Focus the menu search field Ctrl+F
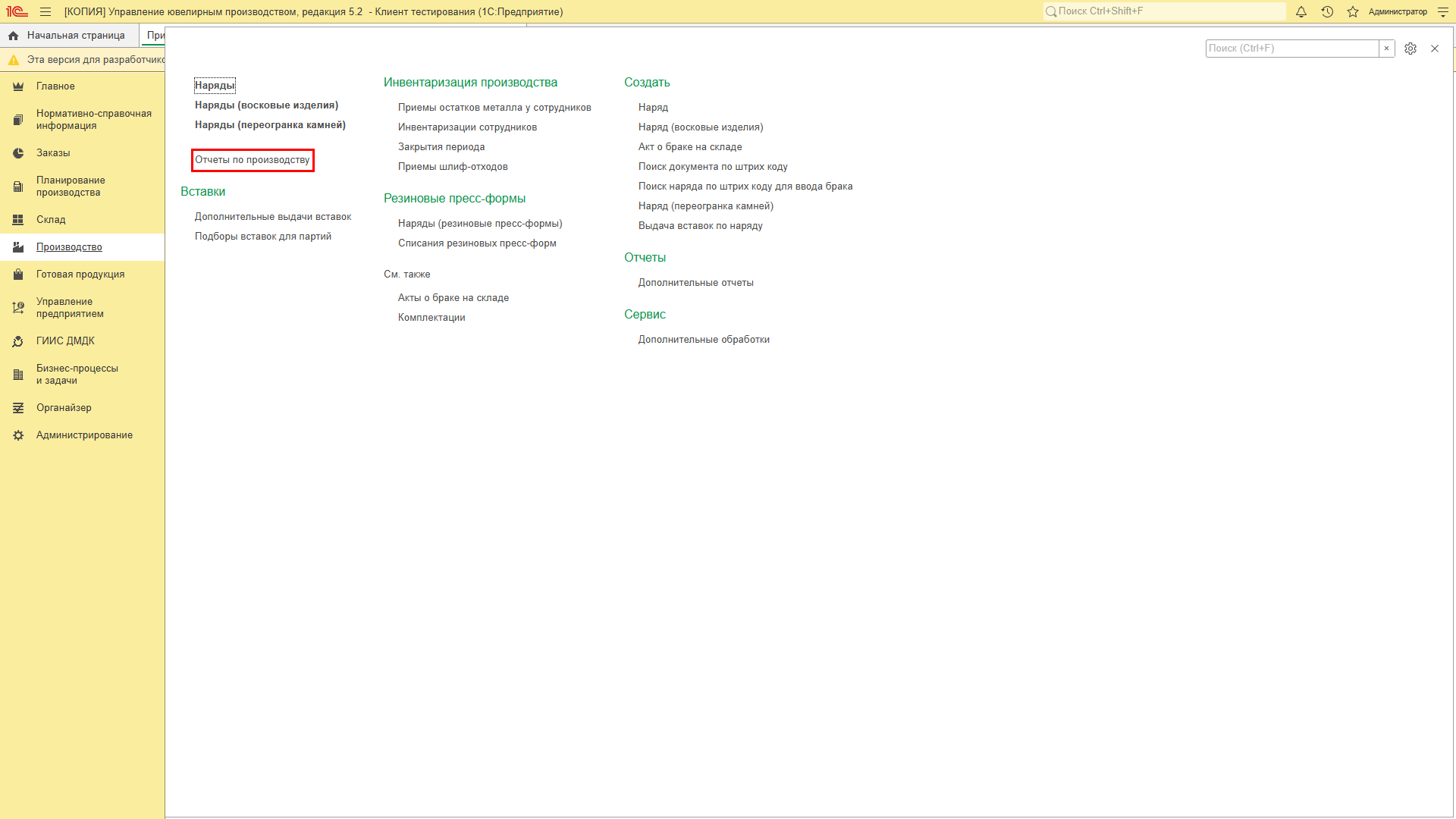This screenshot has width=1456, height=819. pyautogui.click(x=1292, y=49)
